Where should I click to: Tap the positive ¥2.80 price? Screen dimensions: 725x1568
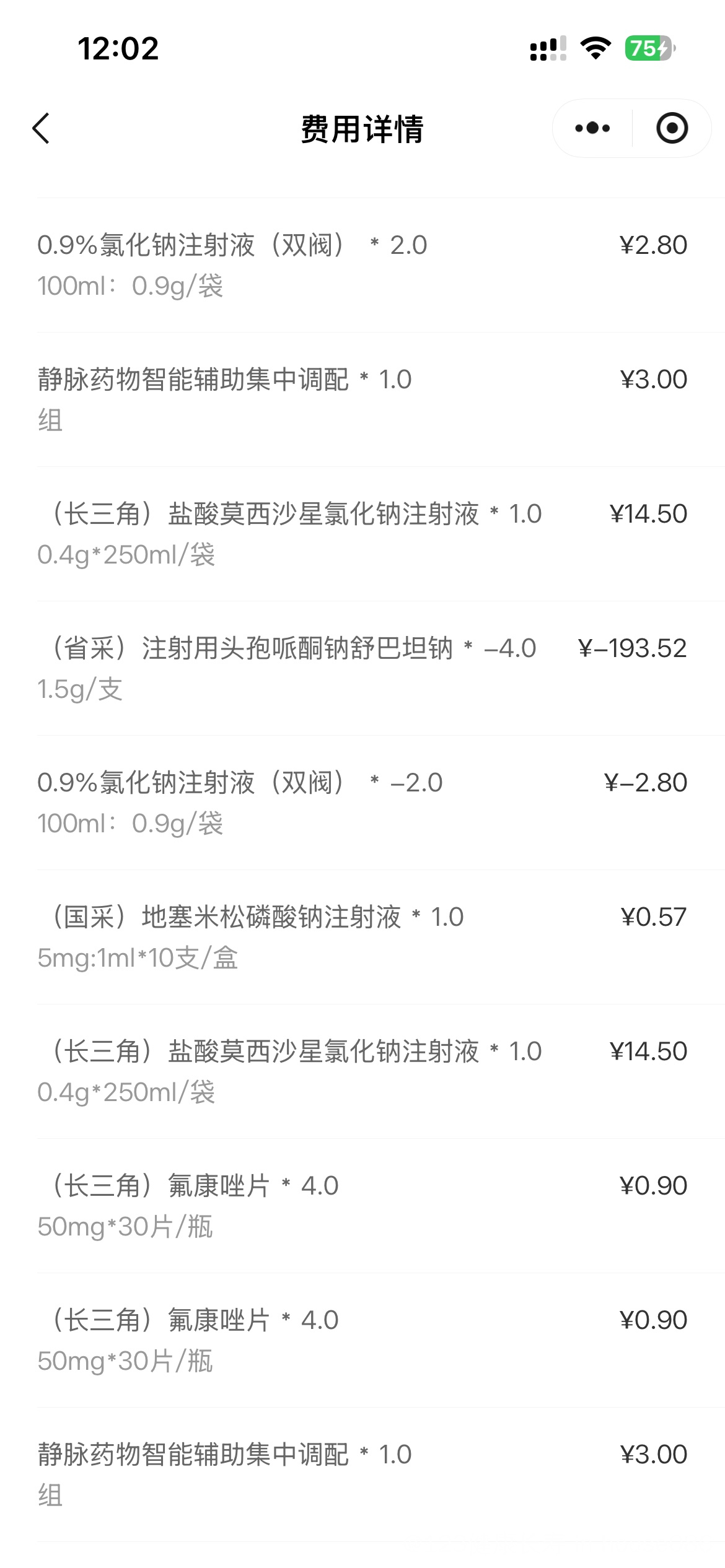(x=653, y=245)
